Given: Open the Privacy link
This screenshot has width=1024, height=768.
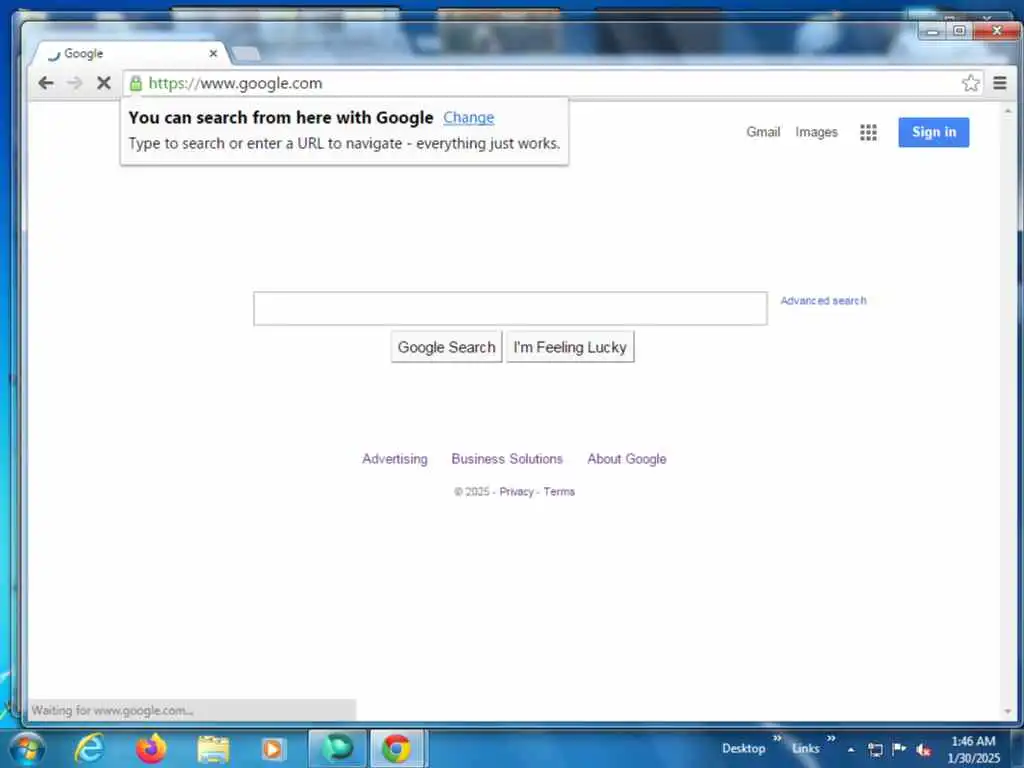Looking at the screenshot, I should click(x=516, y=492).
